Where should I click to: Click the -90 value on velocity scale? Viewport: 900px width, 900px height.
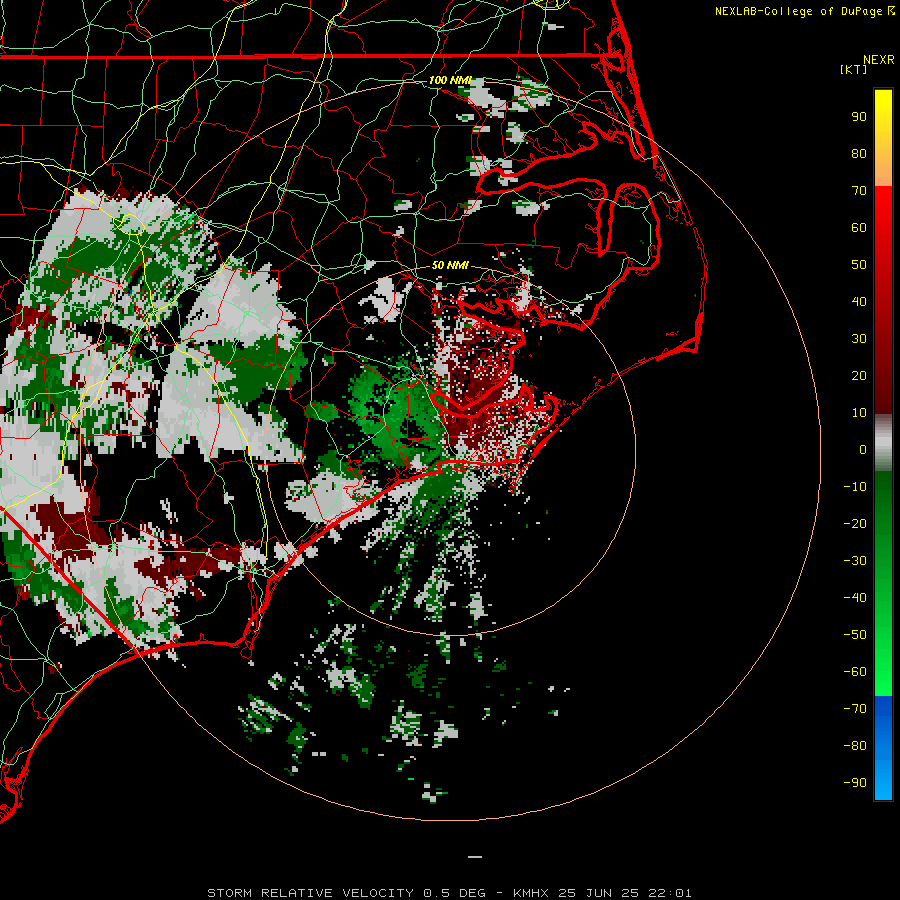(855, 783)
